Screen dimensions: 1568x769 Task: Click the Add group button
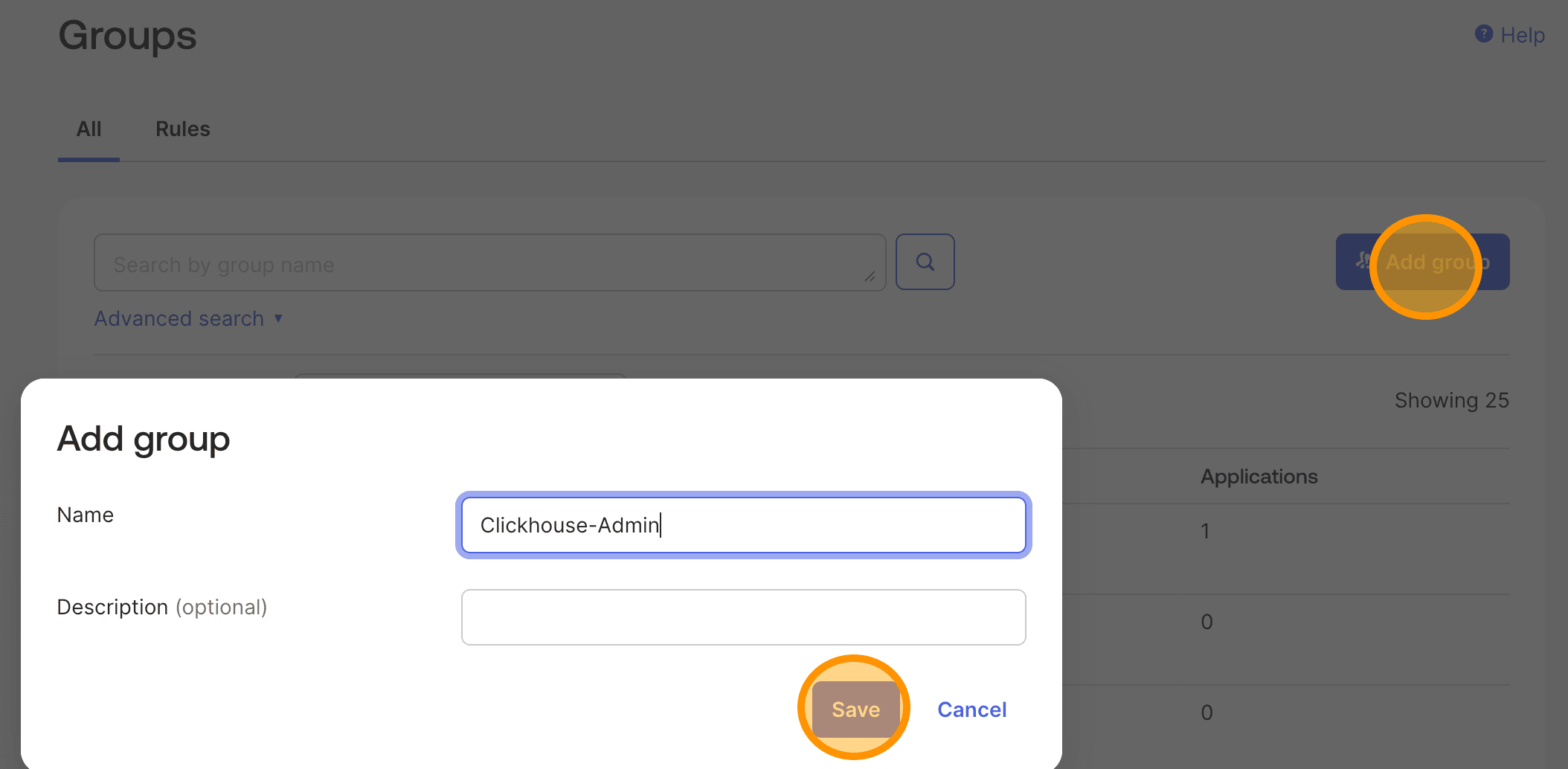(1422, 262)
